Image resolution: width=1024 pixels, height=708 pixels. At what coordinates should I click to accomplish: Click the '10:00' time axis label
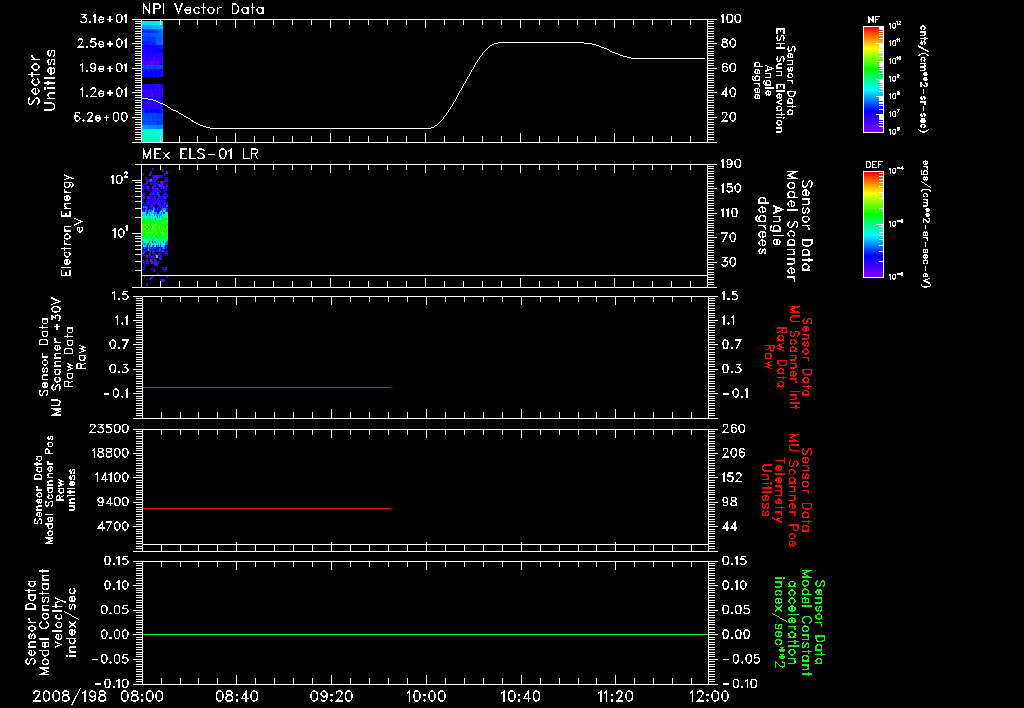[425, 696]
